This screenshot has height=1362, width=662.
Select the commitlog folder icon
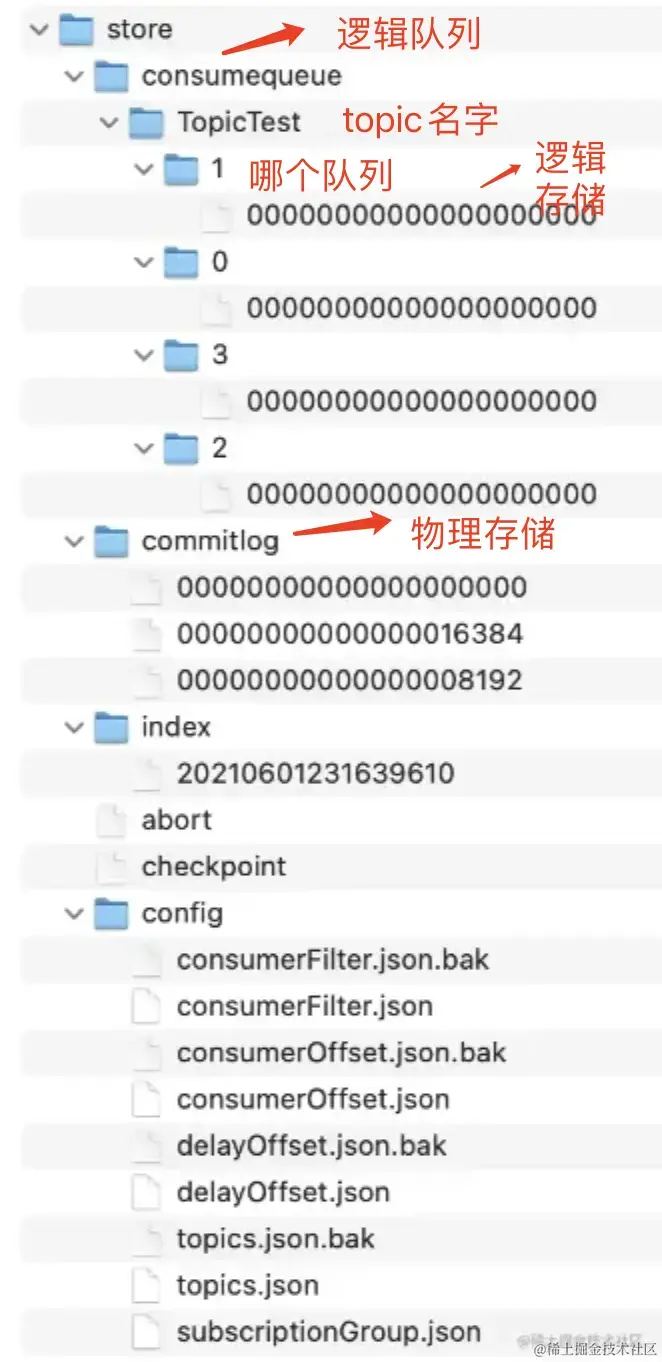pyautogui.click(x=112, y=541)
